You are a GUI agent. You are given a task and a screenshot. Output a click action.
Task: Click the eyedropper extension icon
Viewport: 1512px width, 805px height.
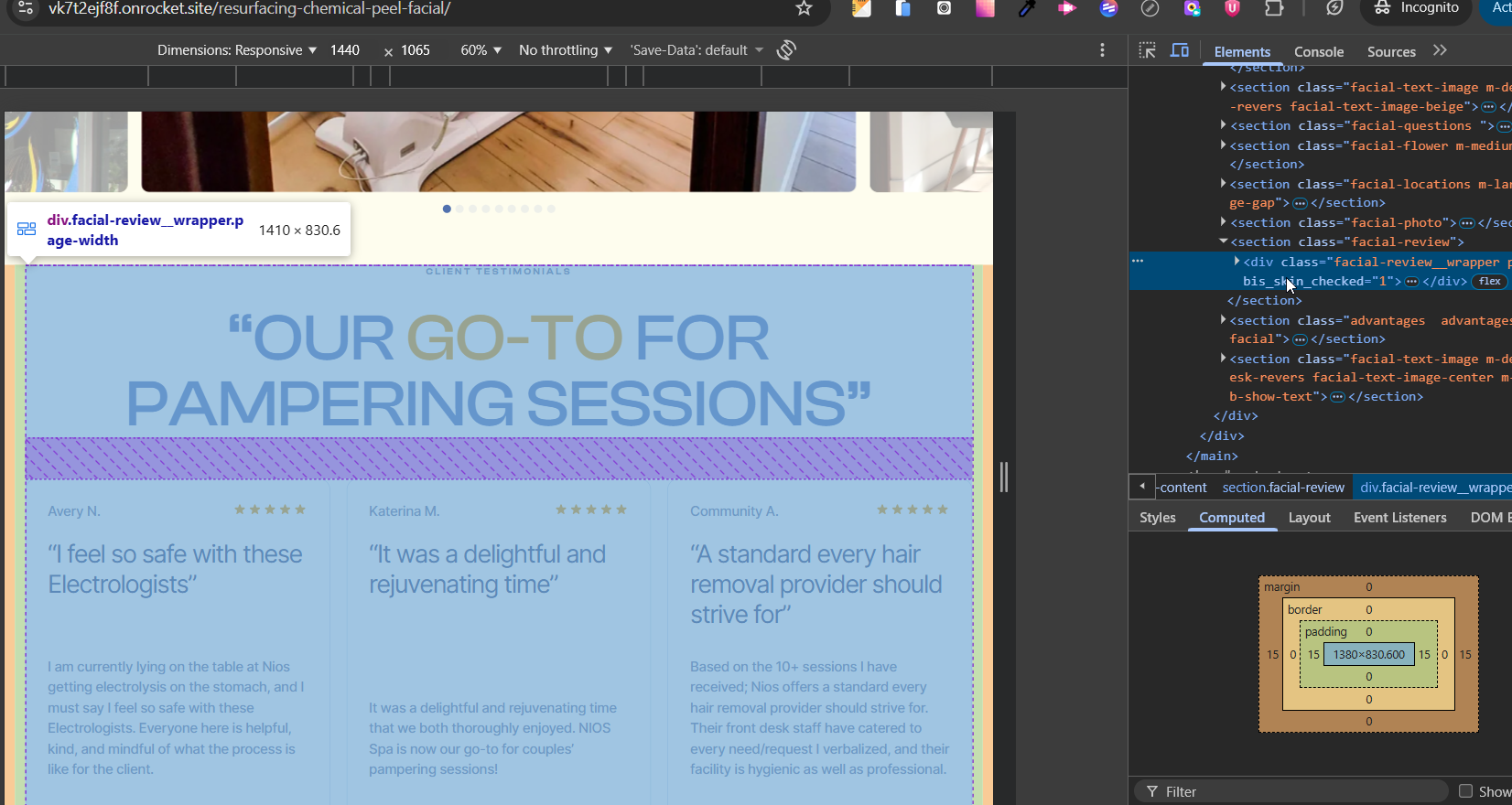coord(1026,8)
